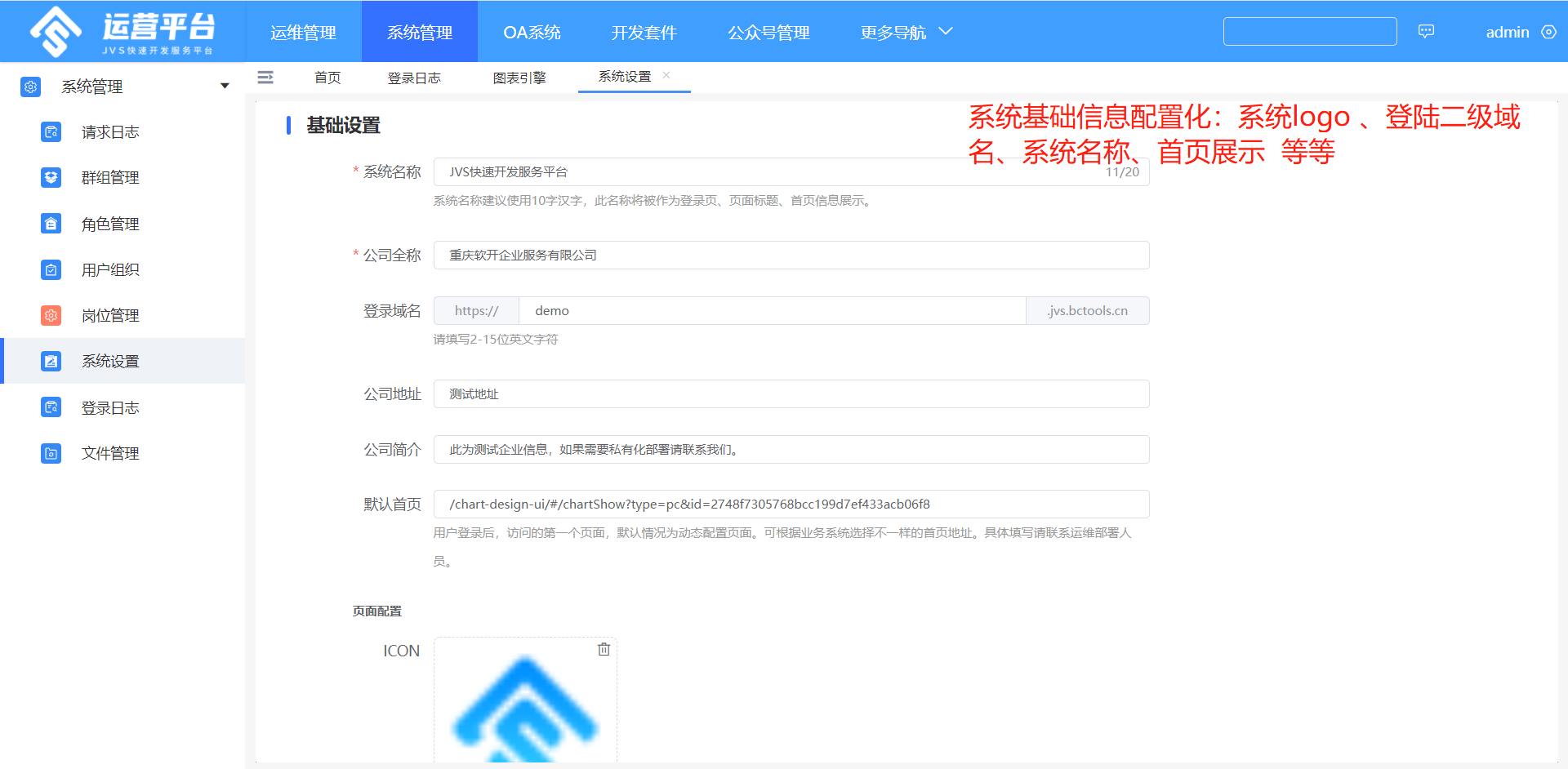The height and width of the screenshot is (769, 1568).
Task: Click the 11/20 character counter
Action: point(1122,172)
